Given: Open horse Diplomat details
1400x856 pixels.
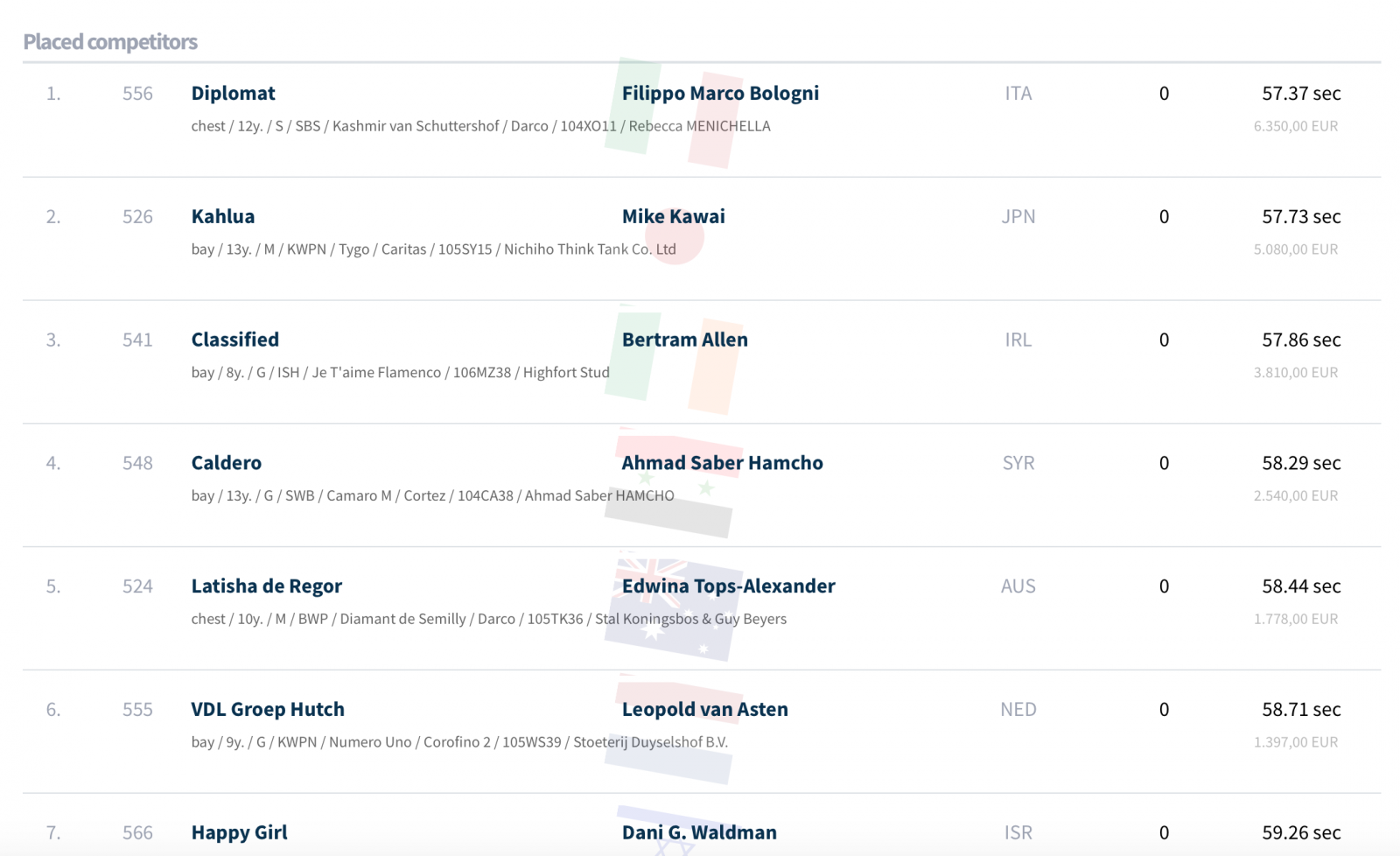Looking at the screenshot, I should pyautogui.click(x=233, y=94).
